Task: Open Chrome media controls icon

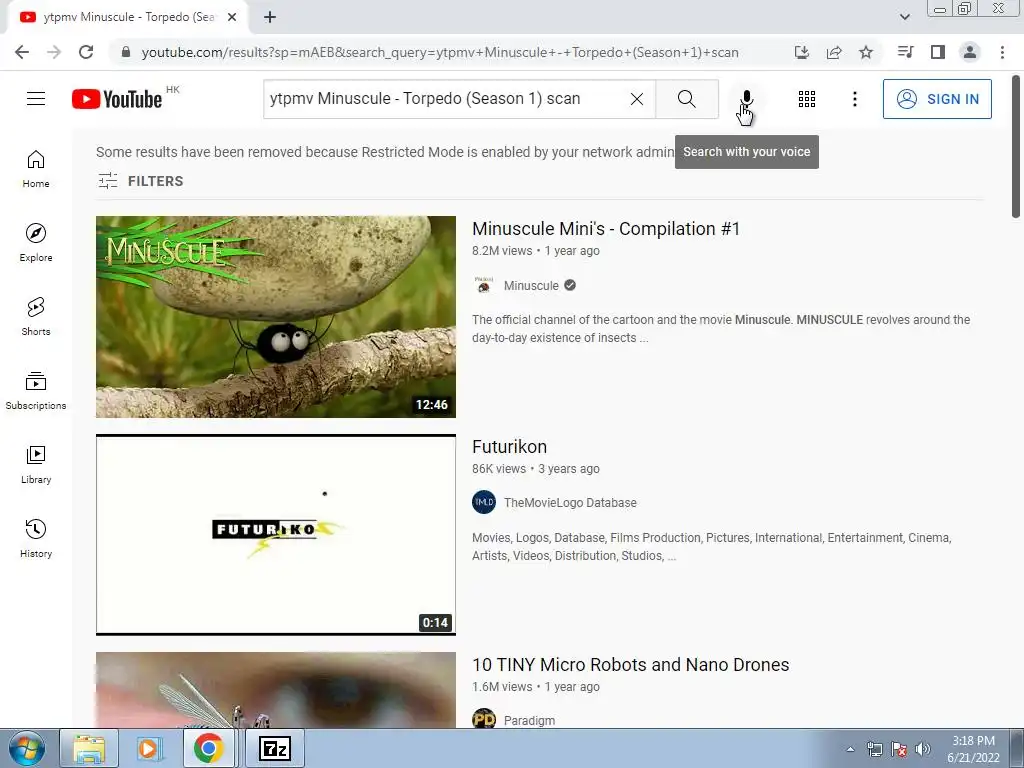Action: point(905,52)
